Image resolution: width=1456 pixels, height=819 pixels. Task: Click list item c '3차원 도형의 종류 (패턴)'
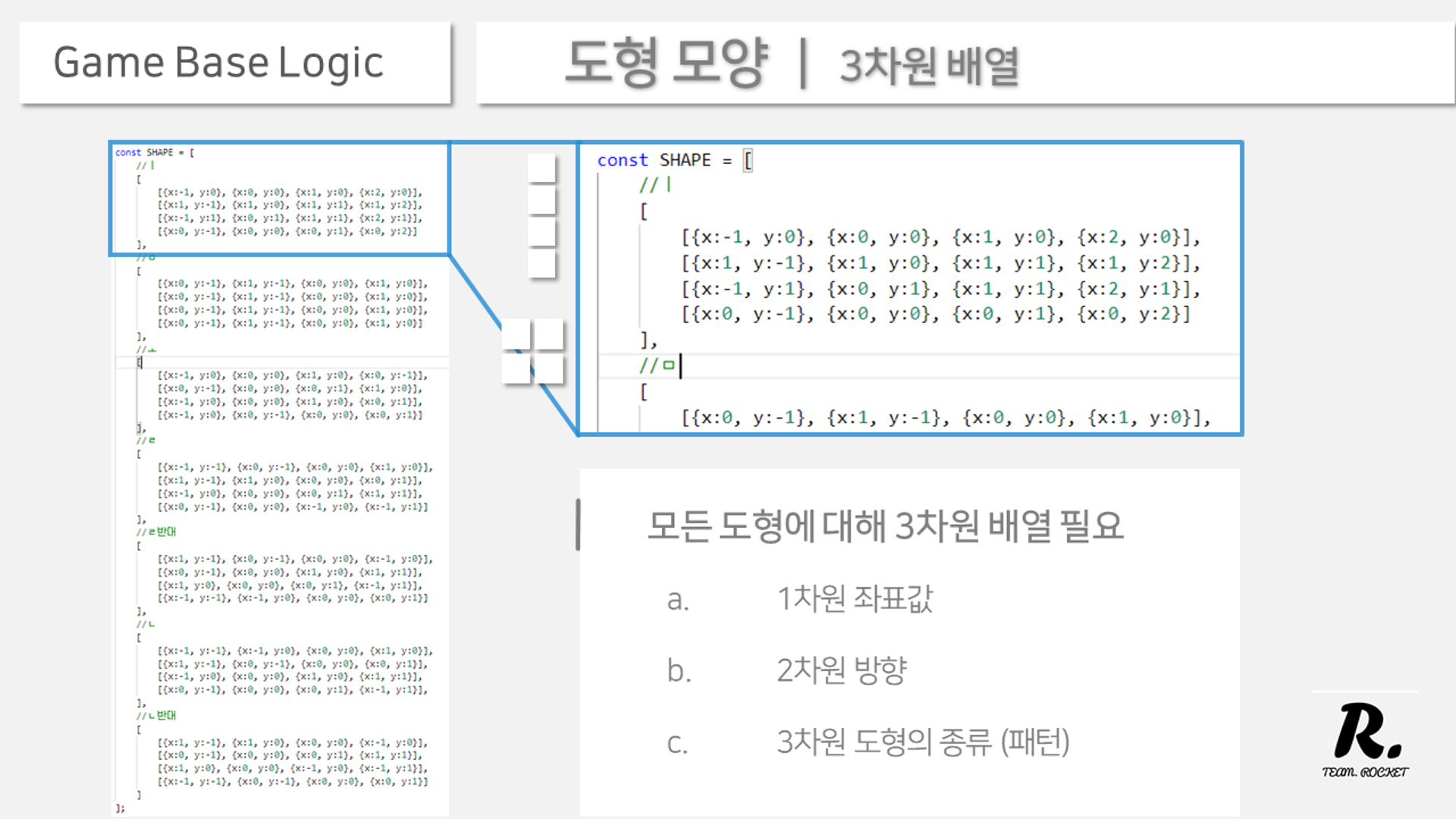coord(922,742)
